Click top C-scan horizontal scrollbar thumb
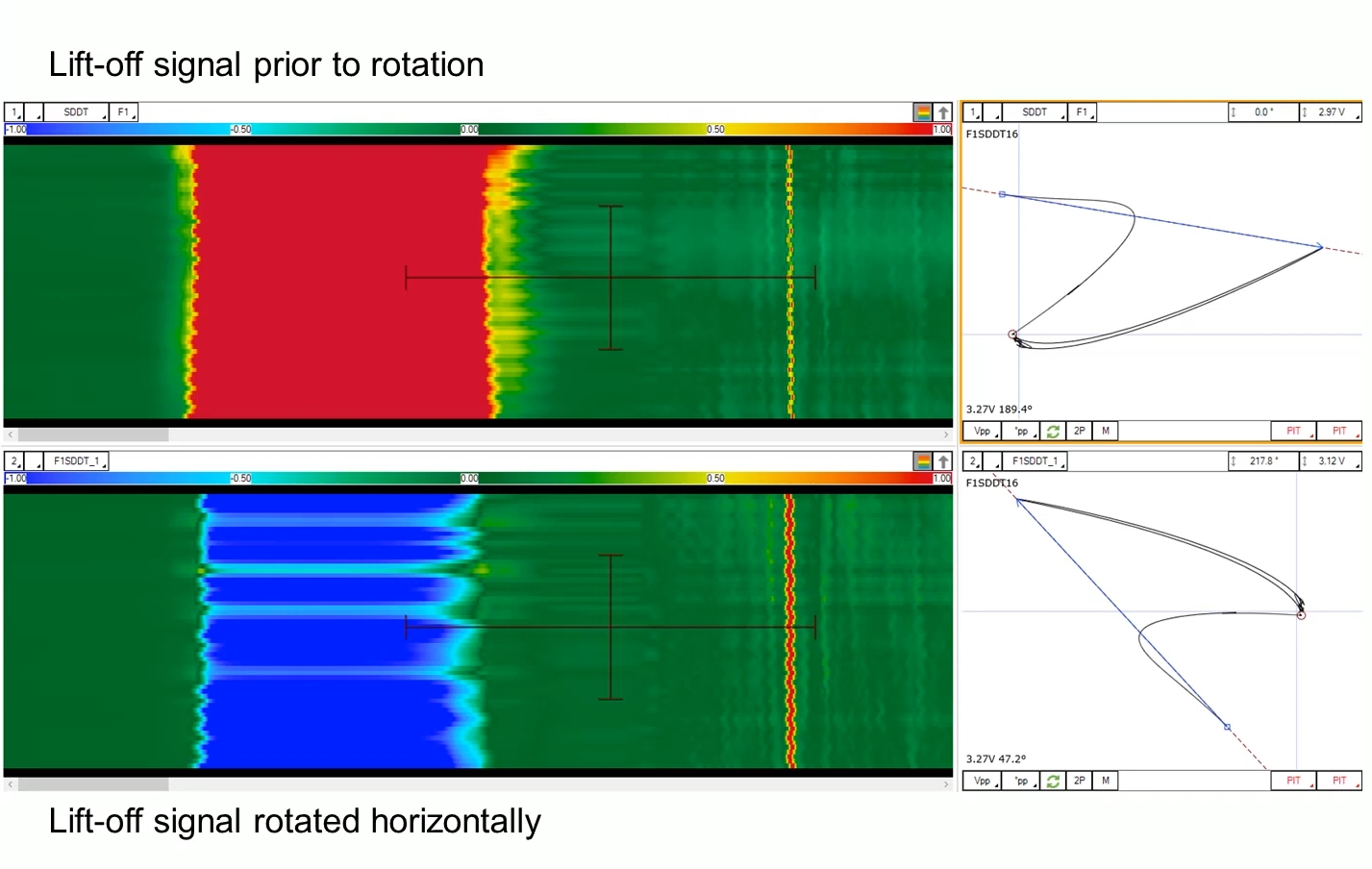 [x=93, y=434]
